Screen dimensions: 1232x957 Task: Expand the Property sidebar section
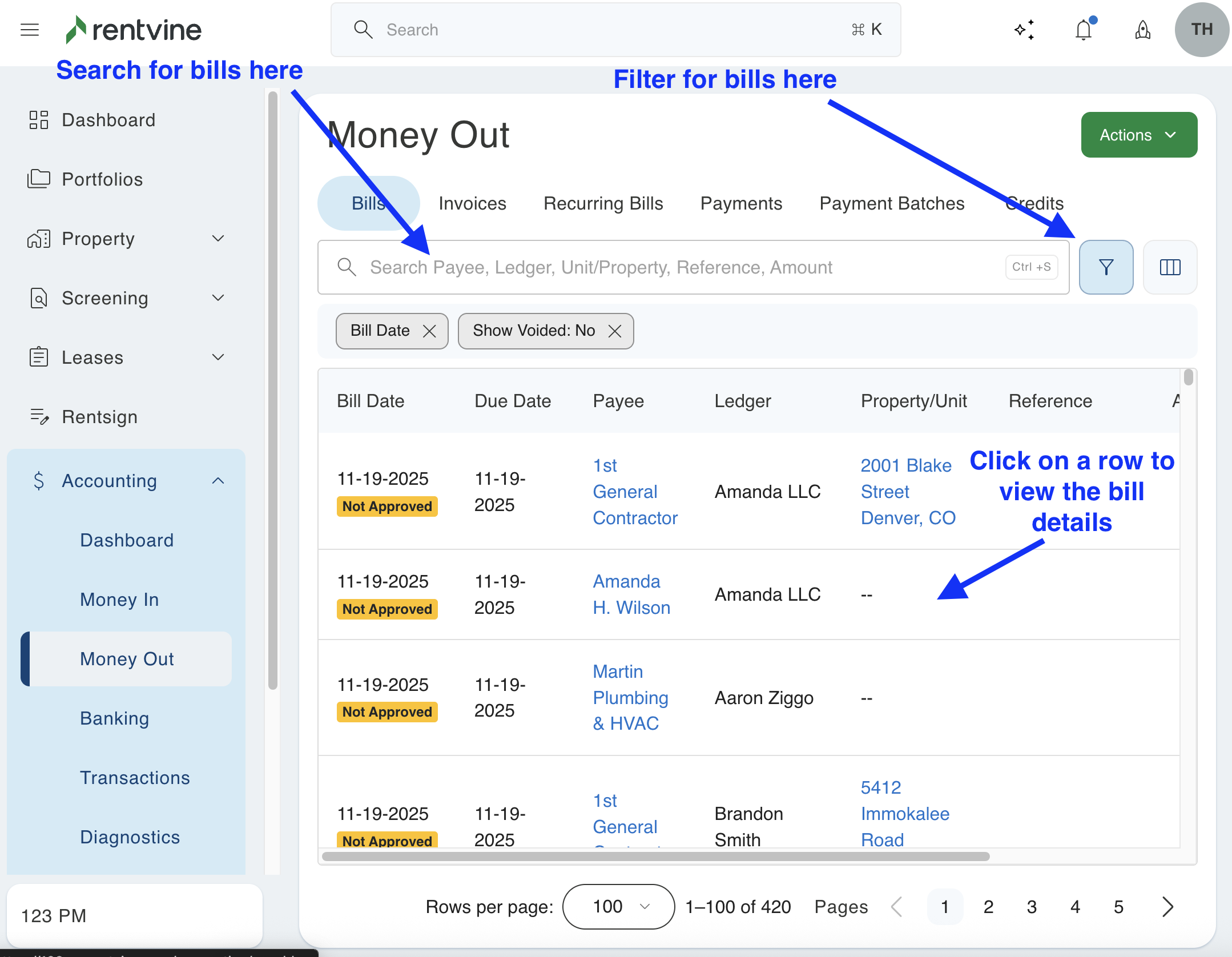tap(218, 239)
